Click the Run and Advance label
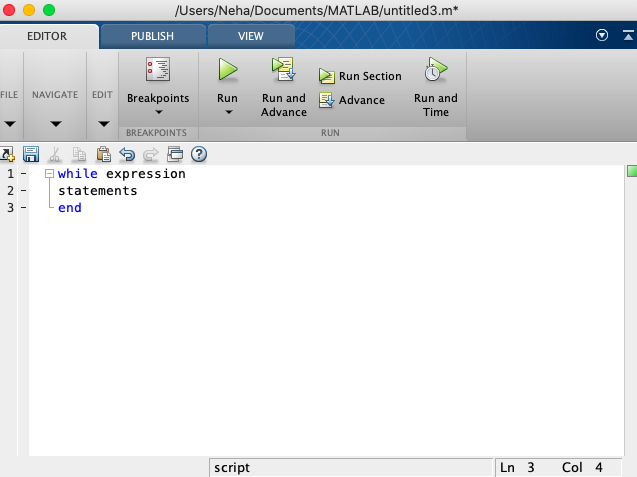 [x=284, y=105]
